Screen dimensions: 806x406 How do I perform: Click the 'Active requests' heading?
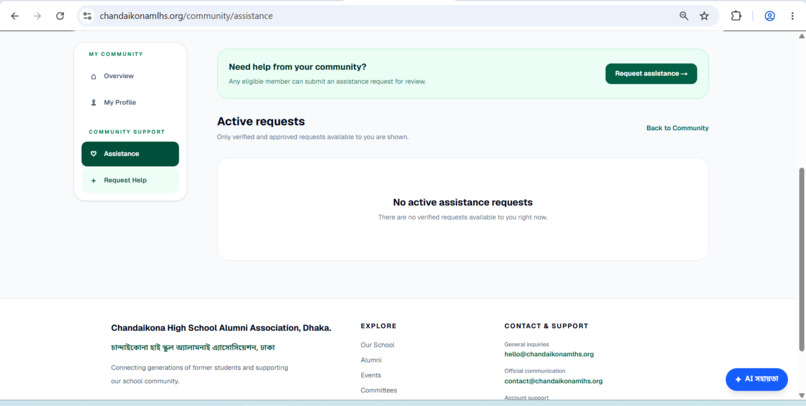click(x=261, y=121)
